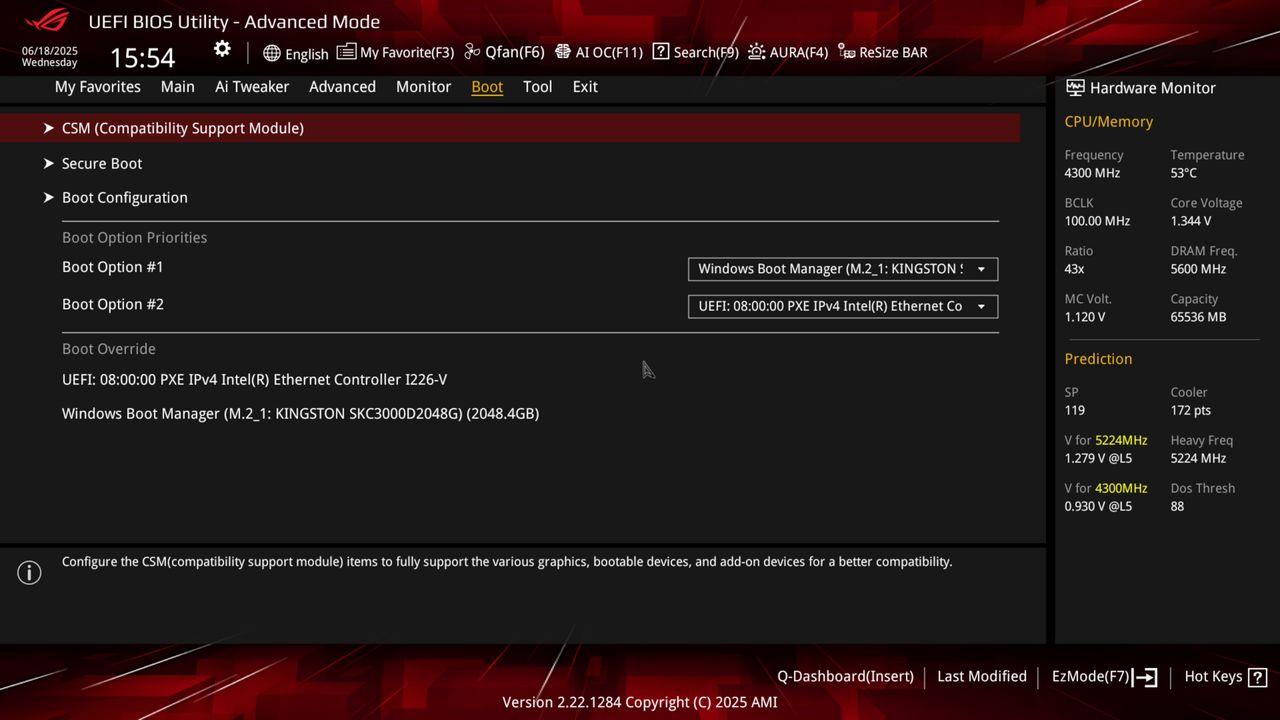Viewport: 1280px width, 720px height.
Task: Launch AI OC overclocking guide
Action: point(598,51)
